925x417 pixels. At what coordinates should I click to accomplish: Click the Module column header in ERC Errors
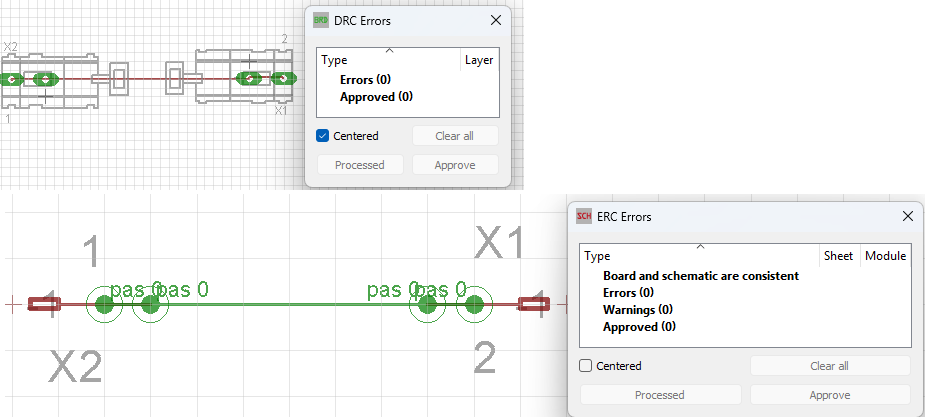(885, 256)
